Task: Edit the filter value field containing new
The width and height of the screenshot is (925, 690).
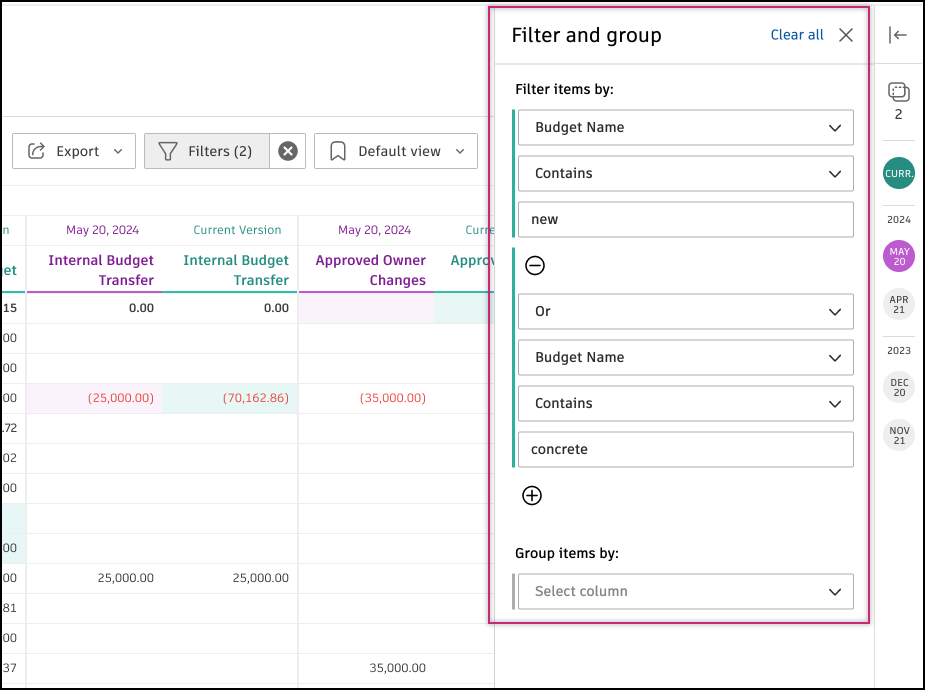Action: click(x=685, y=219)
